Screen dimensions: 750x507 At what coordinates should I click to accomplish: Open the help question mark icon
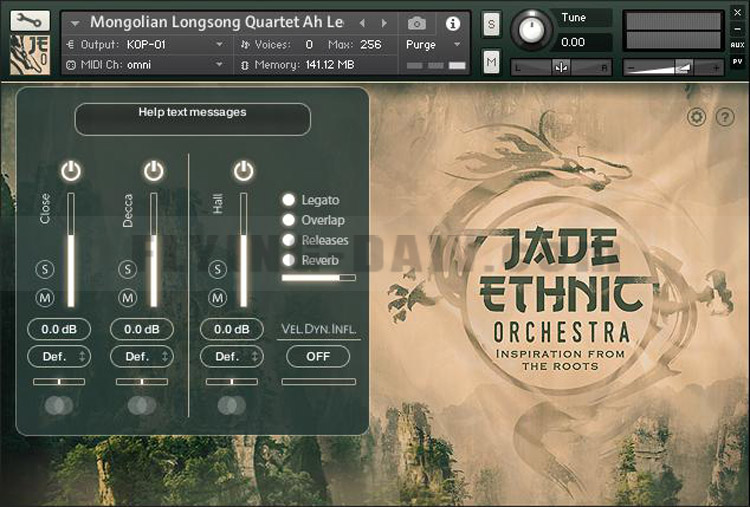tap(725, 117)
